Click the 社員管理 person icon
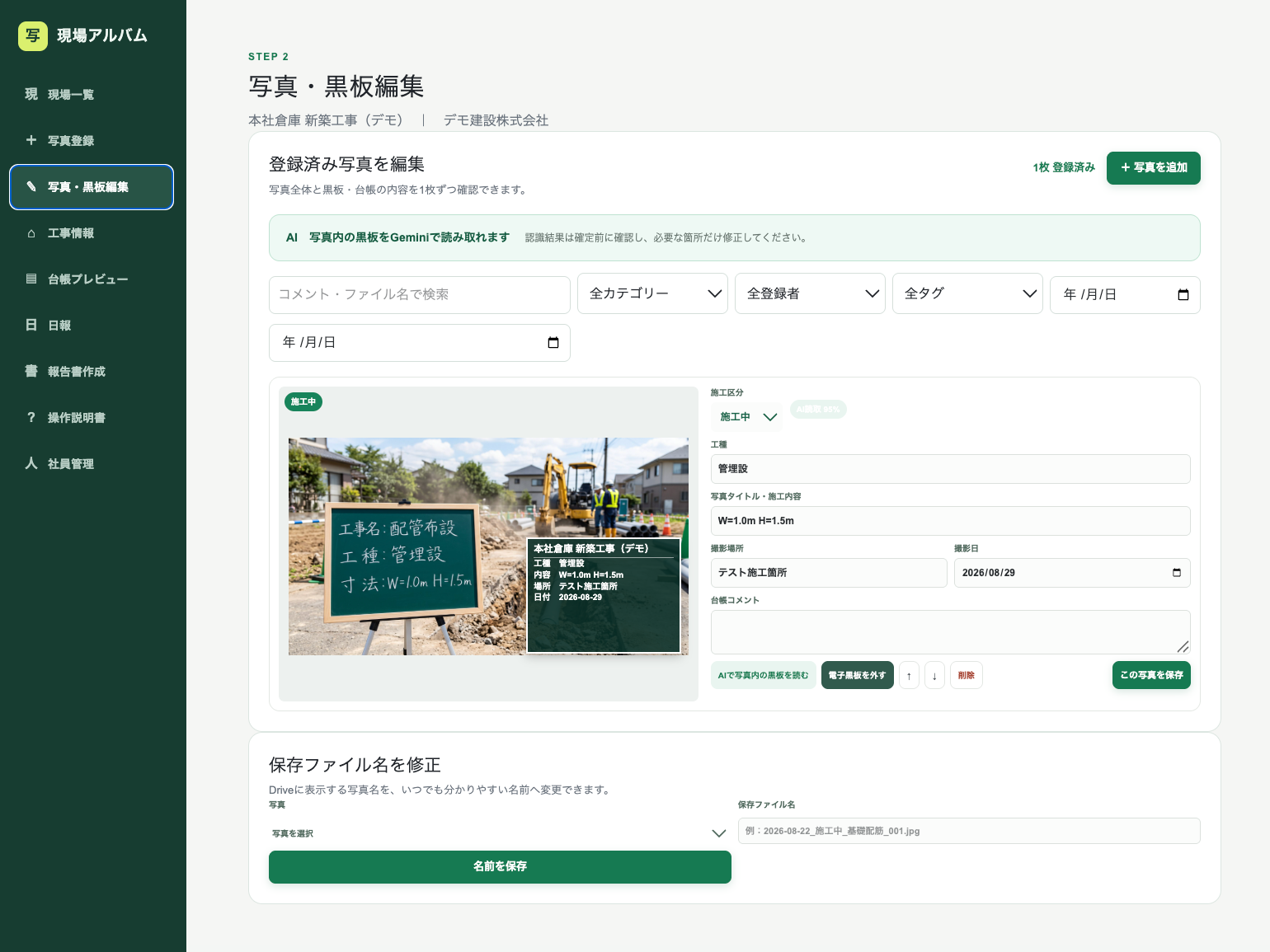Image resolution: width=1270 pixels, height=952 pixels. [x=31, y=464]
